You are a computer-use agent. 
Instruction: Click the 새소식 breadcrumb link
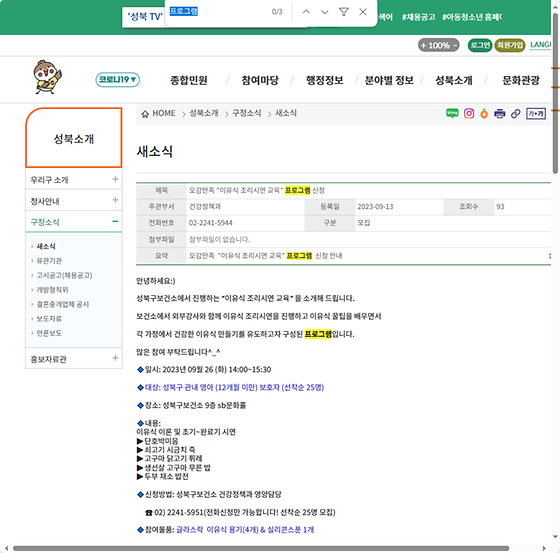coord(286,113)
